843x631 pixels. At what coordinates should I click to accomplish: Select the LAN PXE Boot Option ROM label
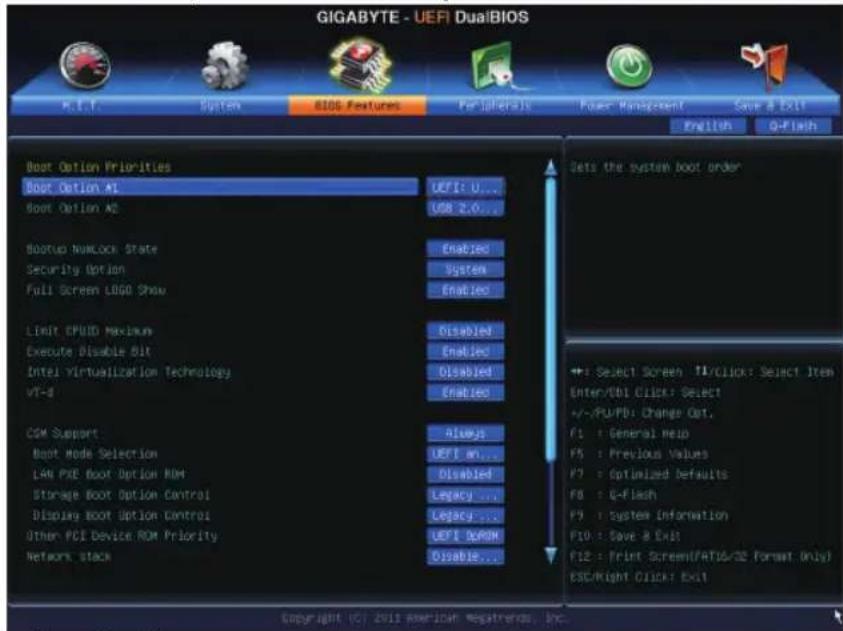tap(109, 475)
